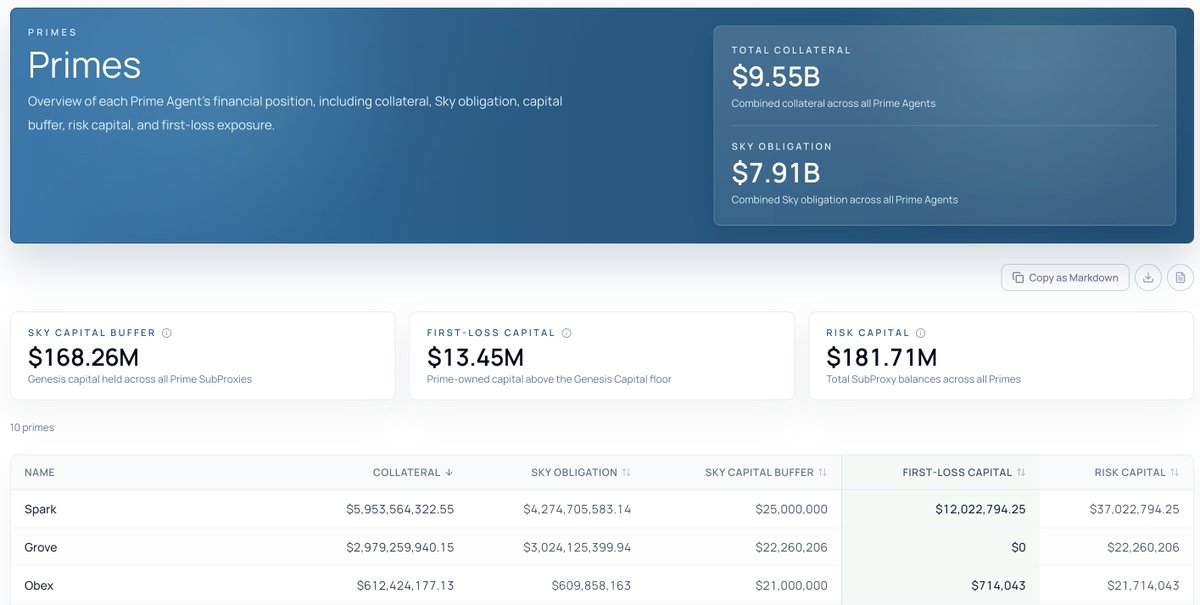The width and height of the screenshot is (1200, 605).
Task: Select Spark first-loss capital $12,022,794.25
Action: [x=981, y=509]
